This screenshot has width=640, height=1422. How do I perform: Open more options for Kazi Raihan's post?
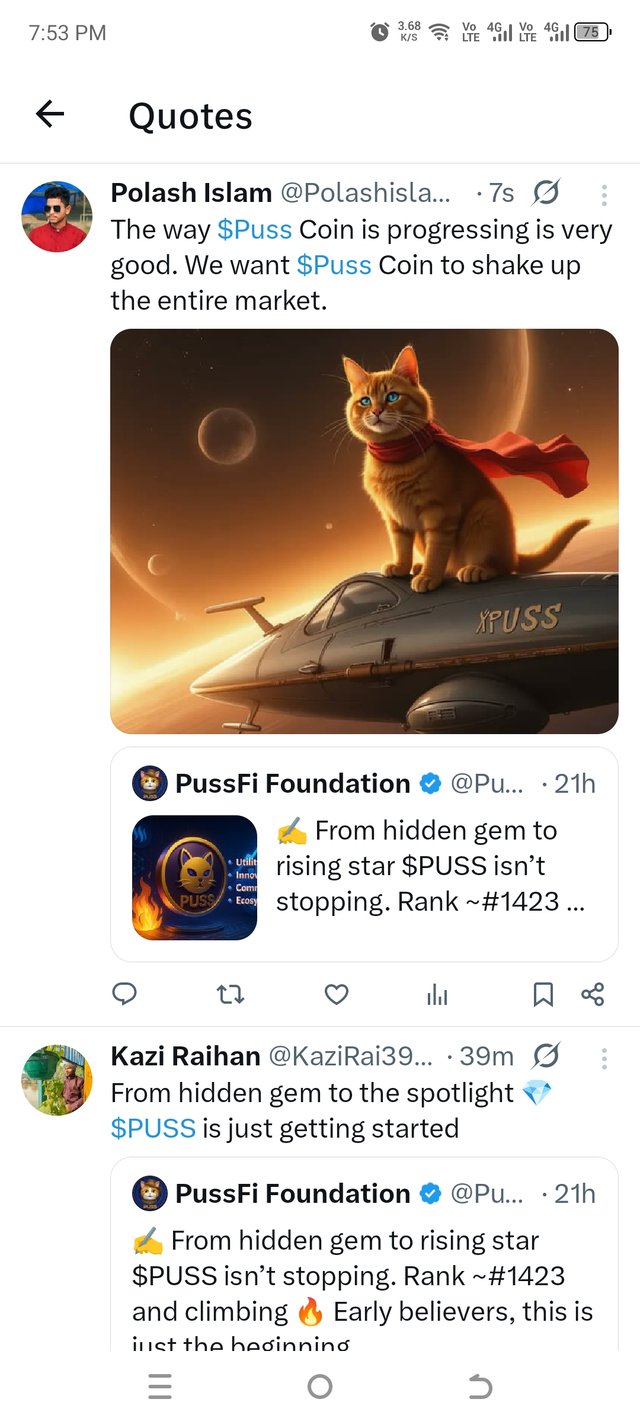pos(603,1057)
